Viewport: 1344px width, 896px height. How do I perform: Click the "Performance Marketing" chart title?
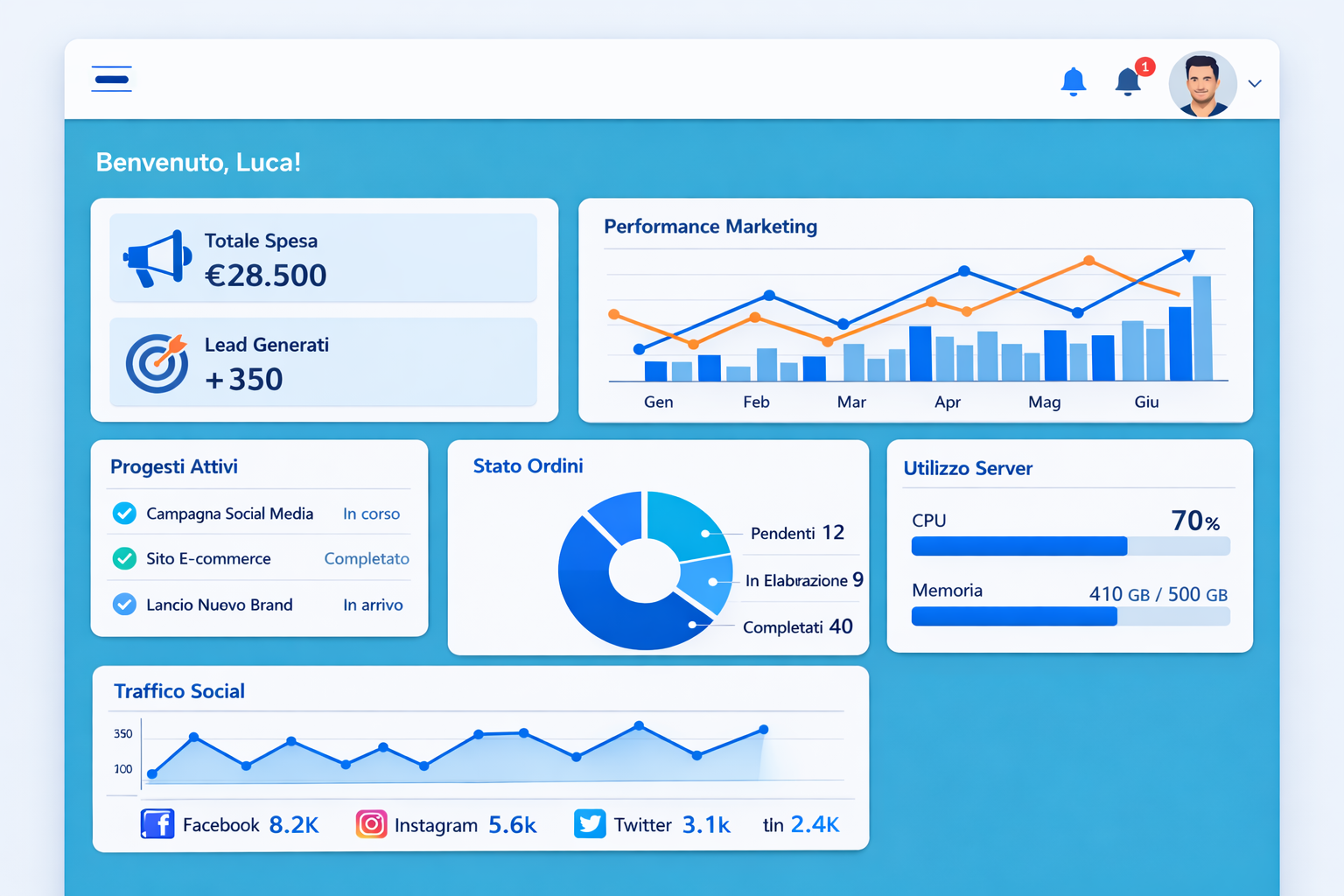710,227
